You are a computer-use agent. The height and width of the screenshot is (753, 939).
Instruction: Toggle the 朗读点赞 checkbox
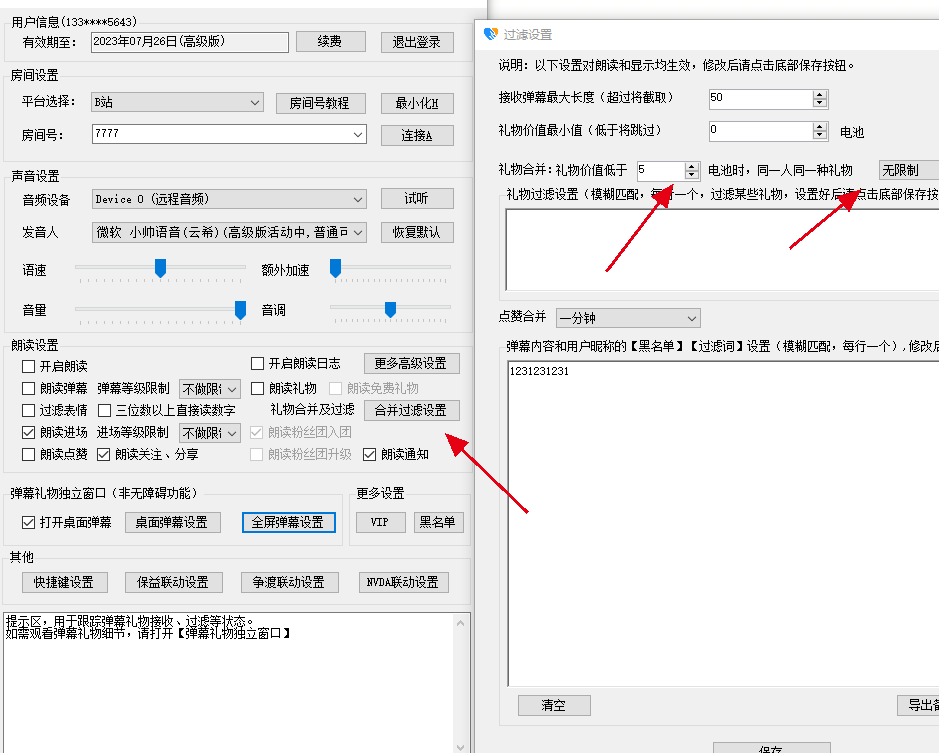(28, 455)
